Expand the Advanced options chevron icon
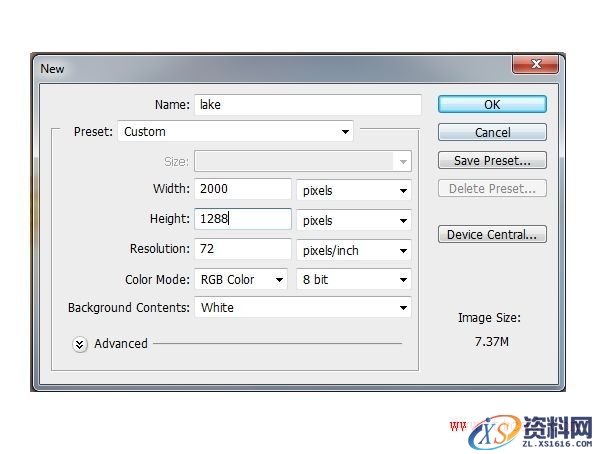The image size is (600, 454). (x=80, y=344)
